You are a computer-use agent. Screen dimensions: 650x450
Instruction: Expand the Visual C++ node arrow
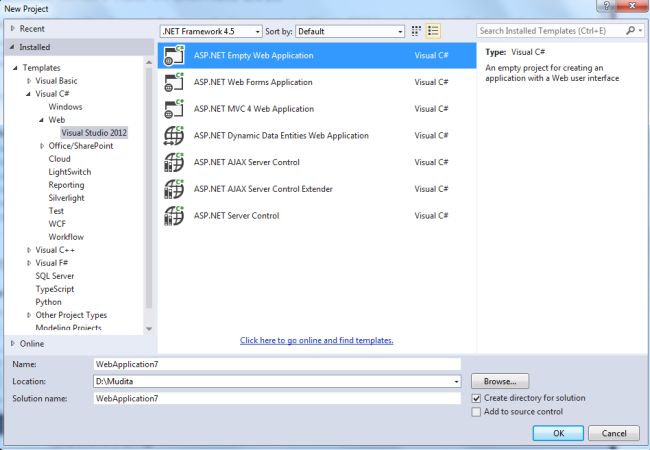[x=29, y=250]
